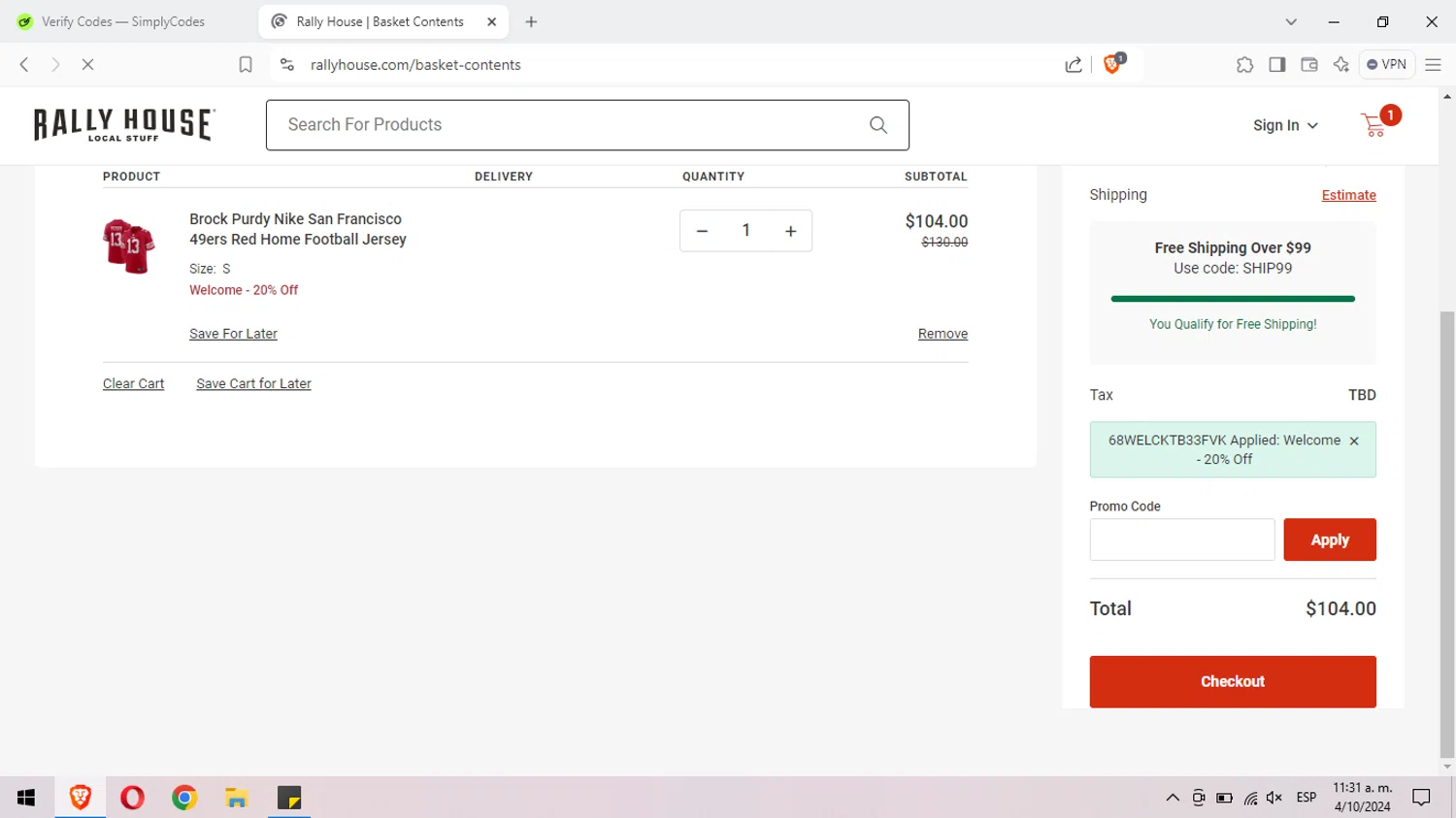Image resolution: width=1456 pixels, height=818 pixels.
Task: Click the browser bookmark icon
Action: (x=246, y=64)
